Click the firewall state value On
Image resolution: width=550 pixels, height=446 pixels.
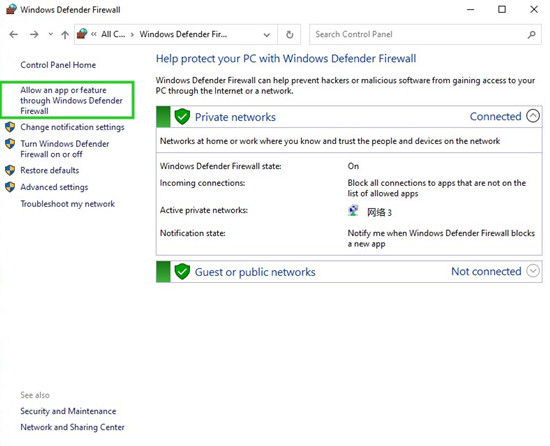353,166
